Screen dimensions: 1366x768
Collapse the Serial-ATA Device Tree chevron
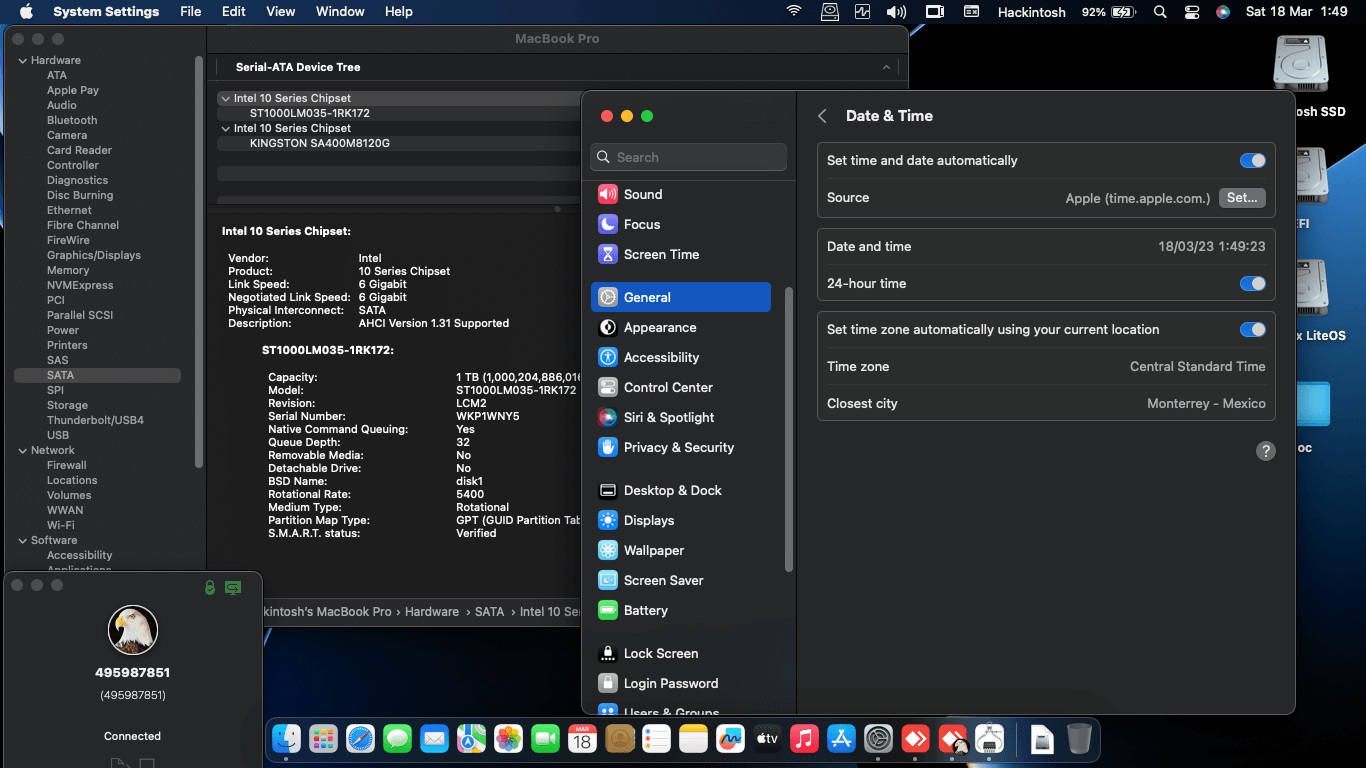[x=886, y=67]
